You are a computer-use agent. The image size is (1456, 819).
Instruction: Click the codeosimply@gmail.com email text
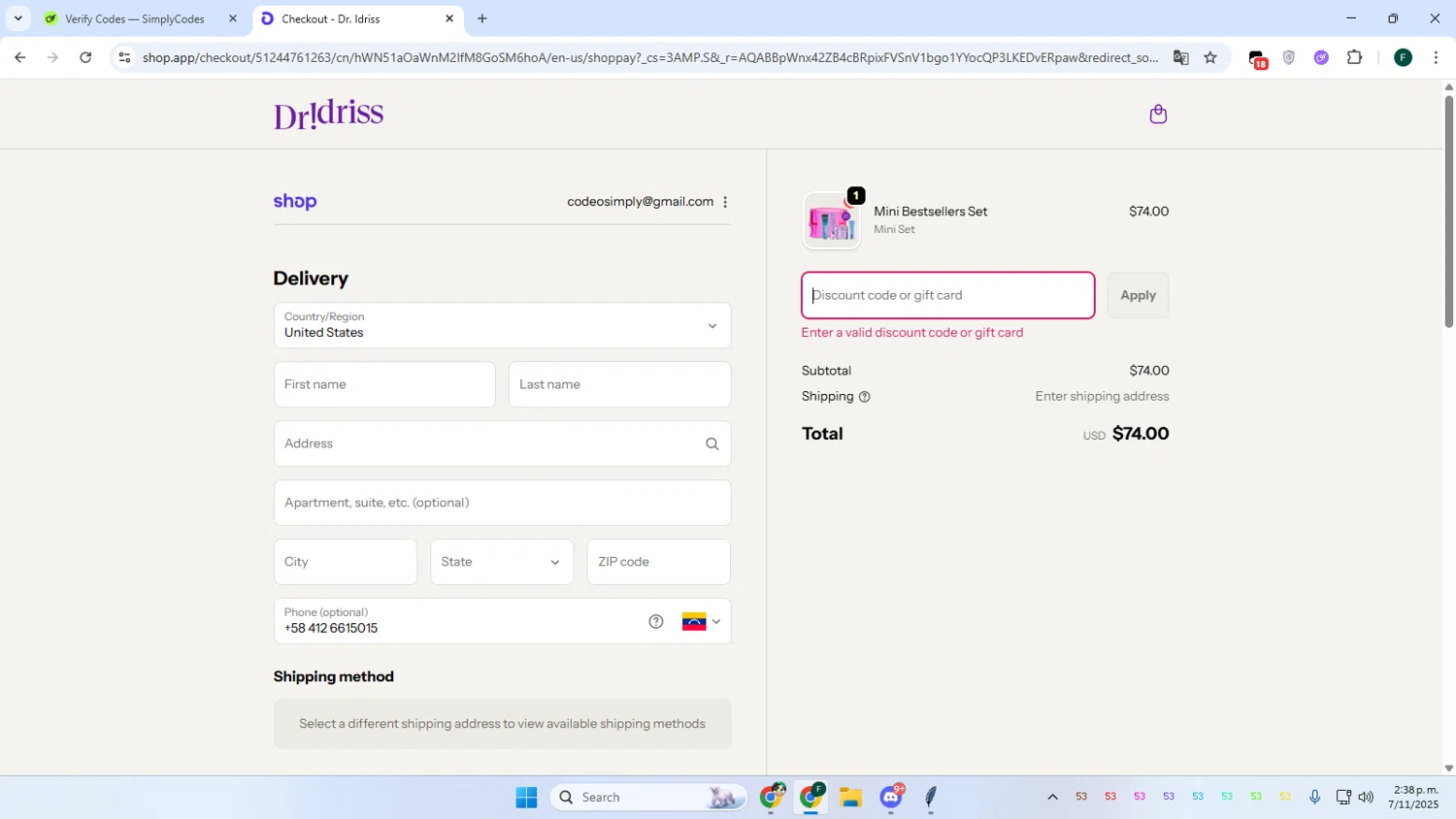pos(640,202)
